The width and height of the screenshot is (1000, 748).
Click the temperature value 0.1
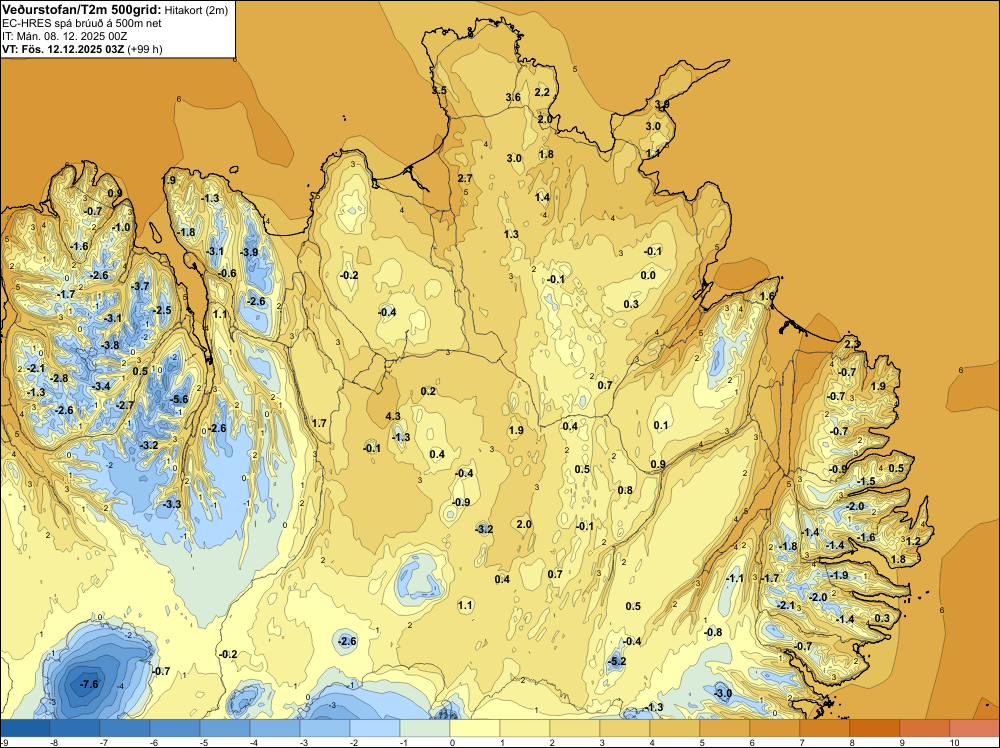coord(661,425)
